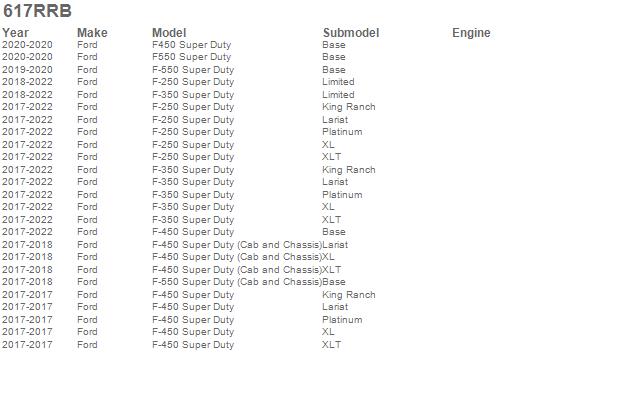Click Limited submodel for F-250 Super Duty
This screenshot has height=413, width=628.
pos(338,82)
